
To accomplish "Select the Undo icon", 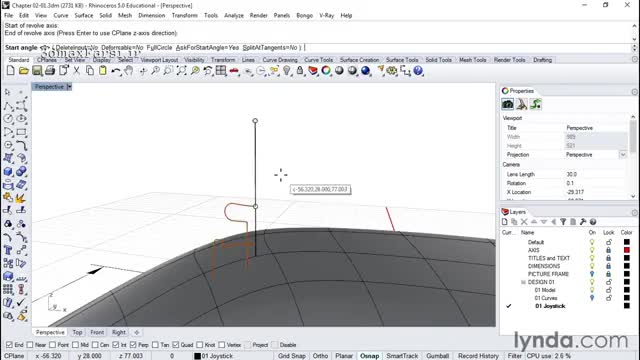I will 116,71.
